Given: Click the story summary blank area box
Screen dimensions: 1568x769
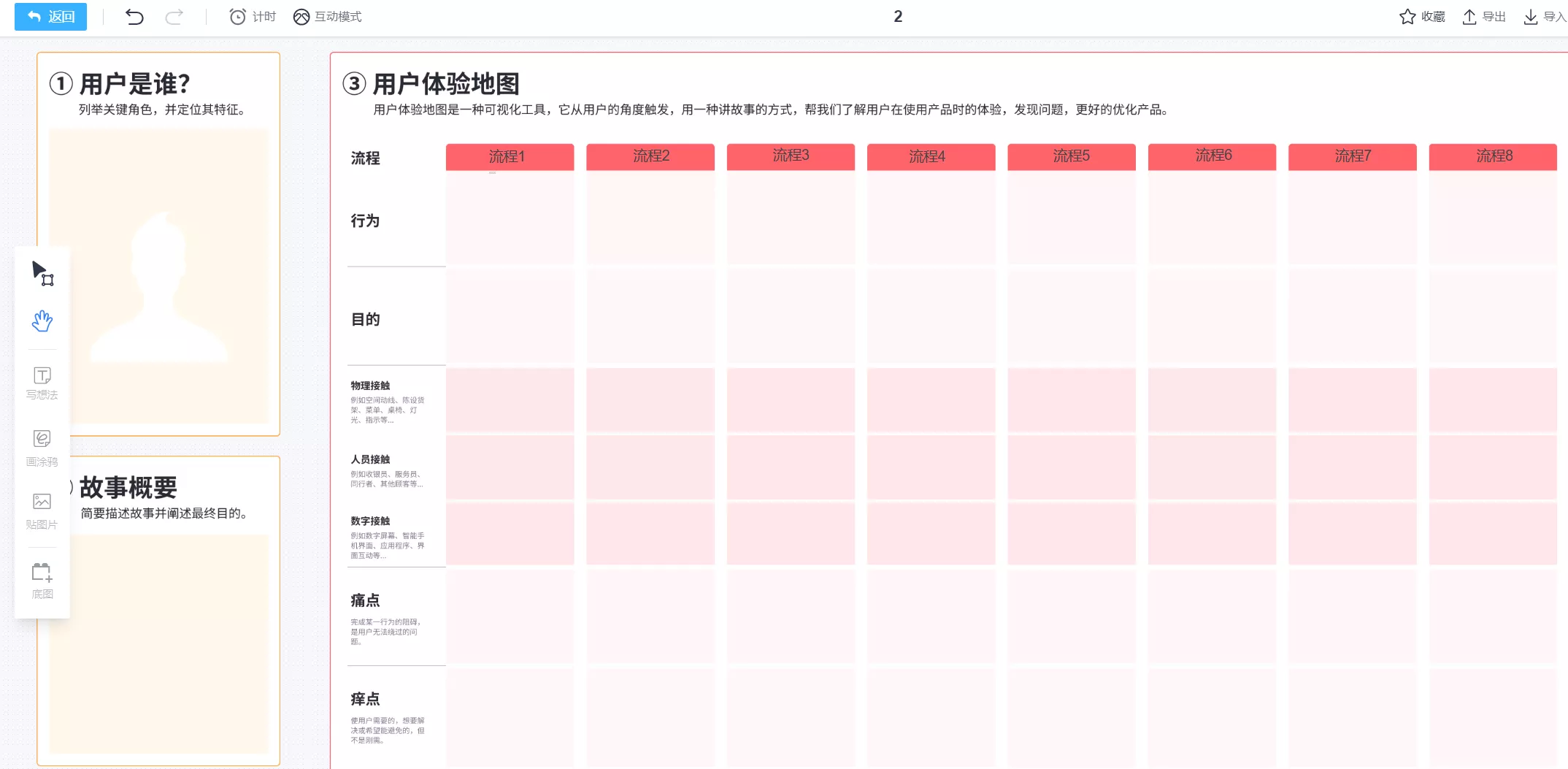Looking at the screenshot, I should [x=158, y=643].
